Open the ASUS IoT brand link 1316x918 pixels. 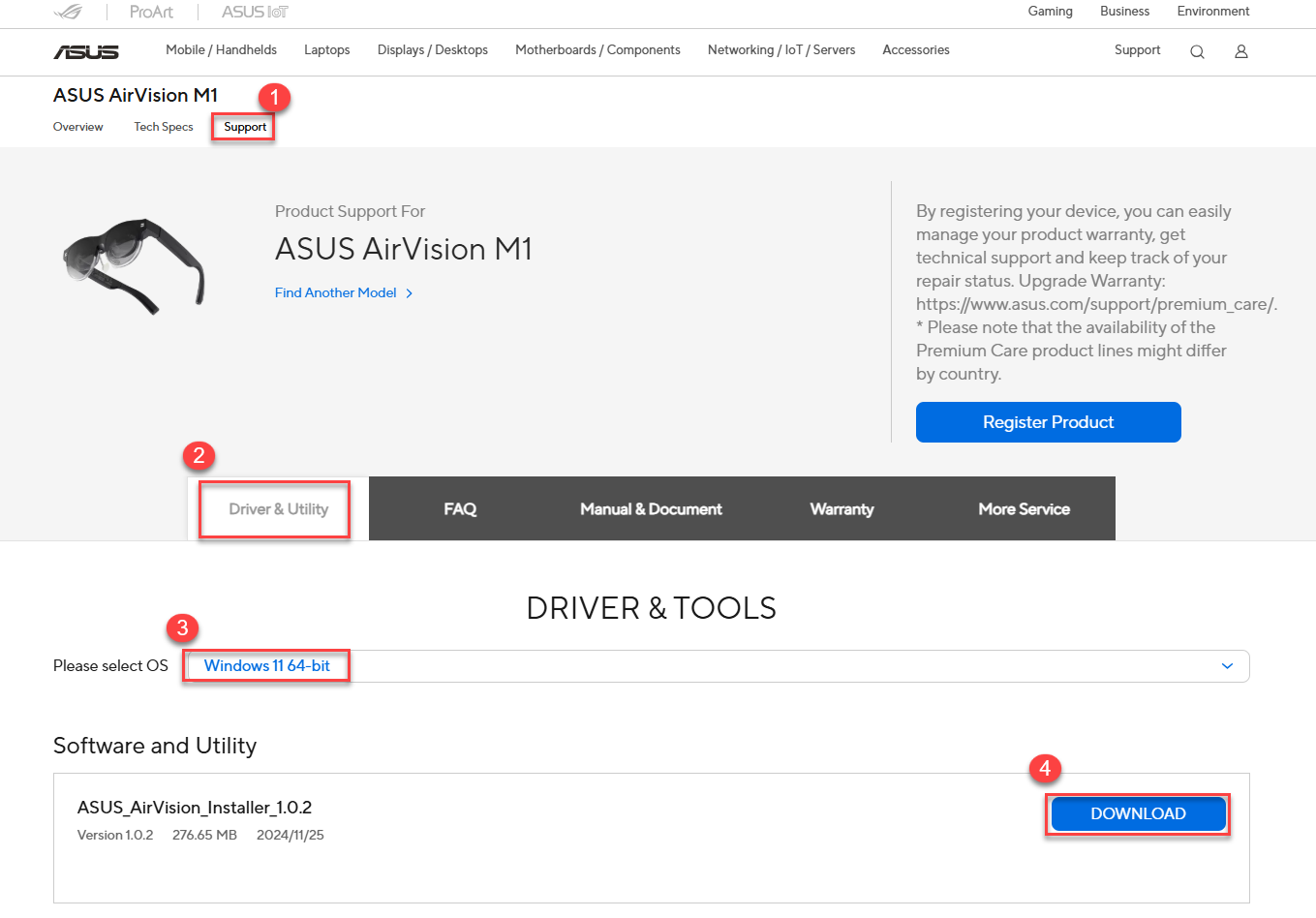255,12
